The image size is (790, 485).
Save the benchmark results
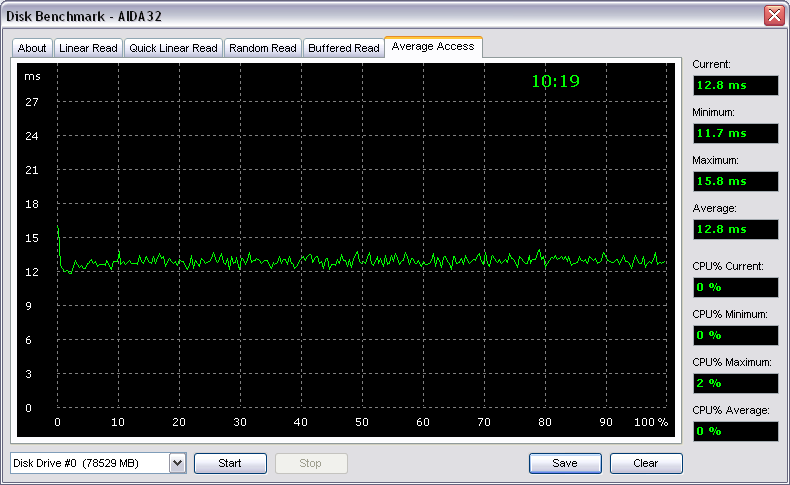565,463
